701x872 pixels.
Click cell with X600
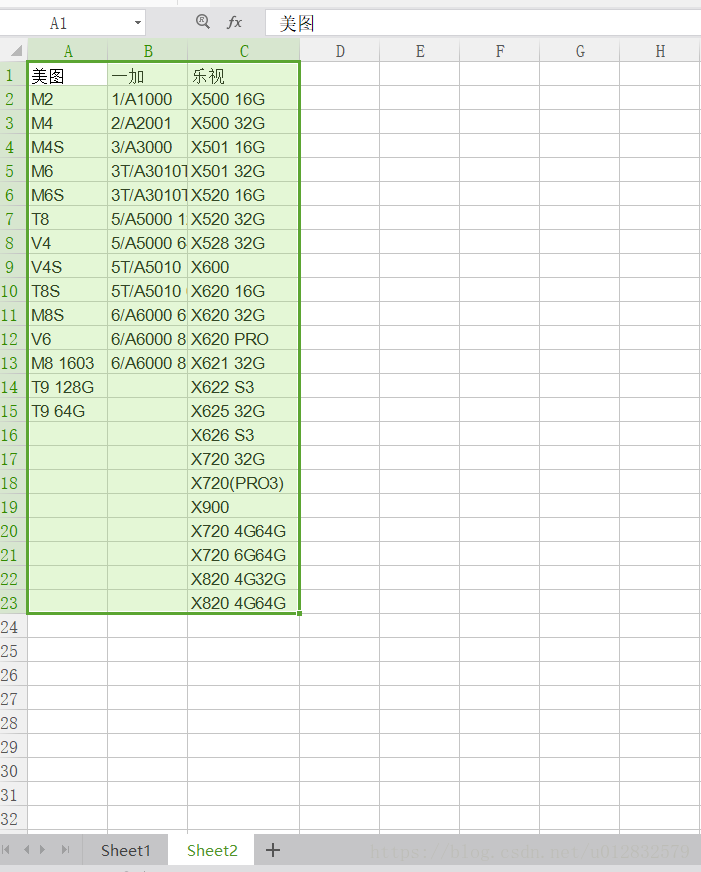243,267
